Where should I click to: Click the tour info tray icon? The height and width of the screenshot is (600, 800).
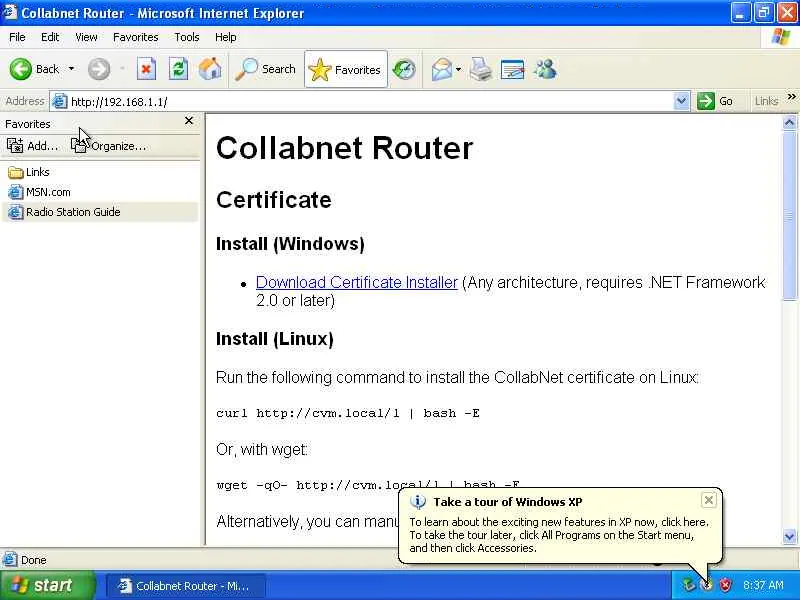[707, 585]
